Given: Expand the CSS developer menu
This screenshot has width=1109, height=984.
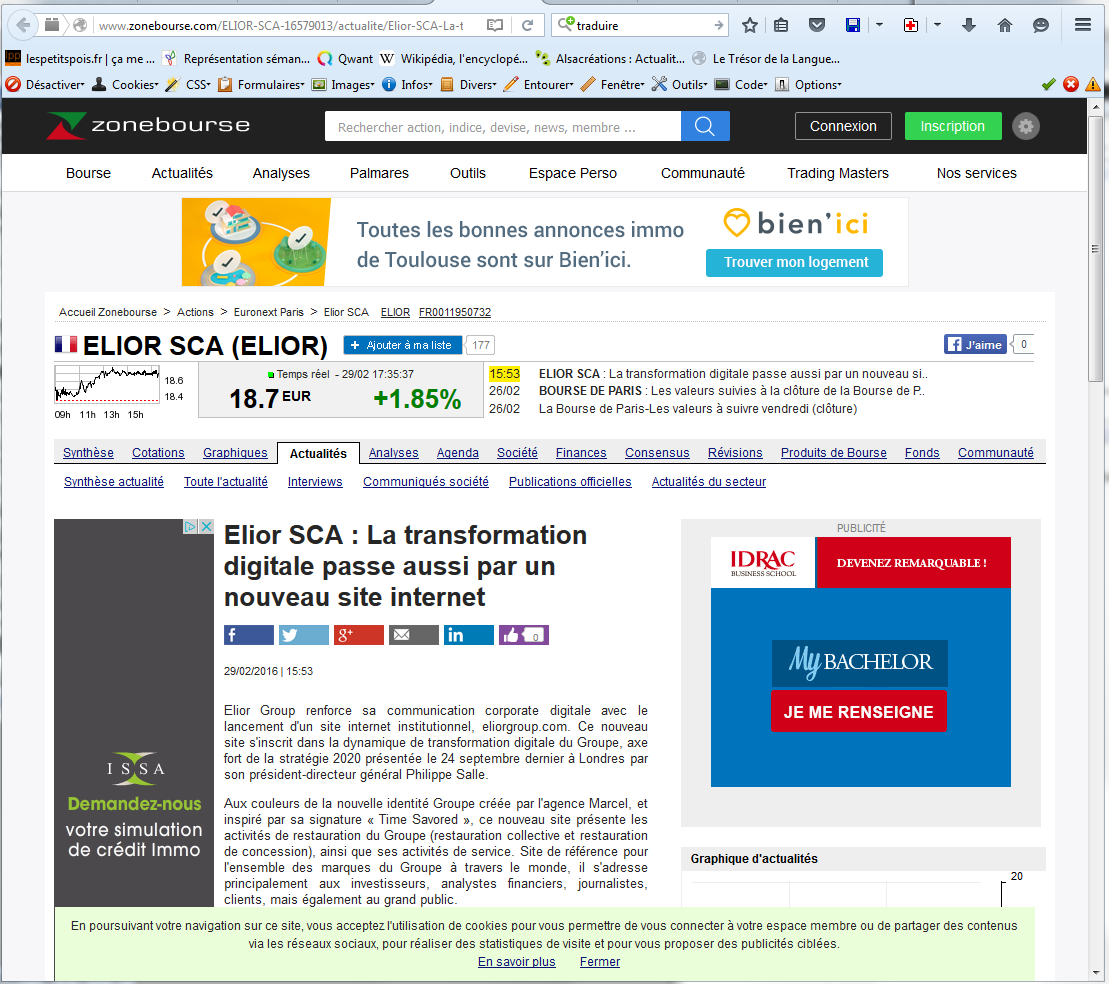Looking at the screenshot, I should click(x=188, y=85).
